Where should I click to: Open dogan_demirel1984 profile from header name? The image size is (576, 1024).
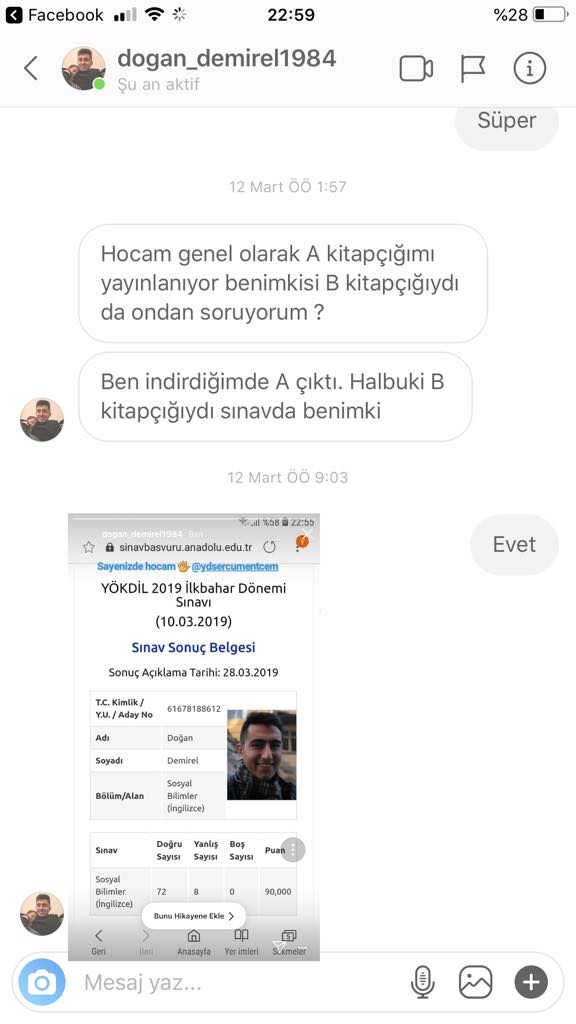pos(227,58)
